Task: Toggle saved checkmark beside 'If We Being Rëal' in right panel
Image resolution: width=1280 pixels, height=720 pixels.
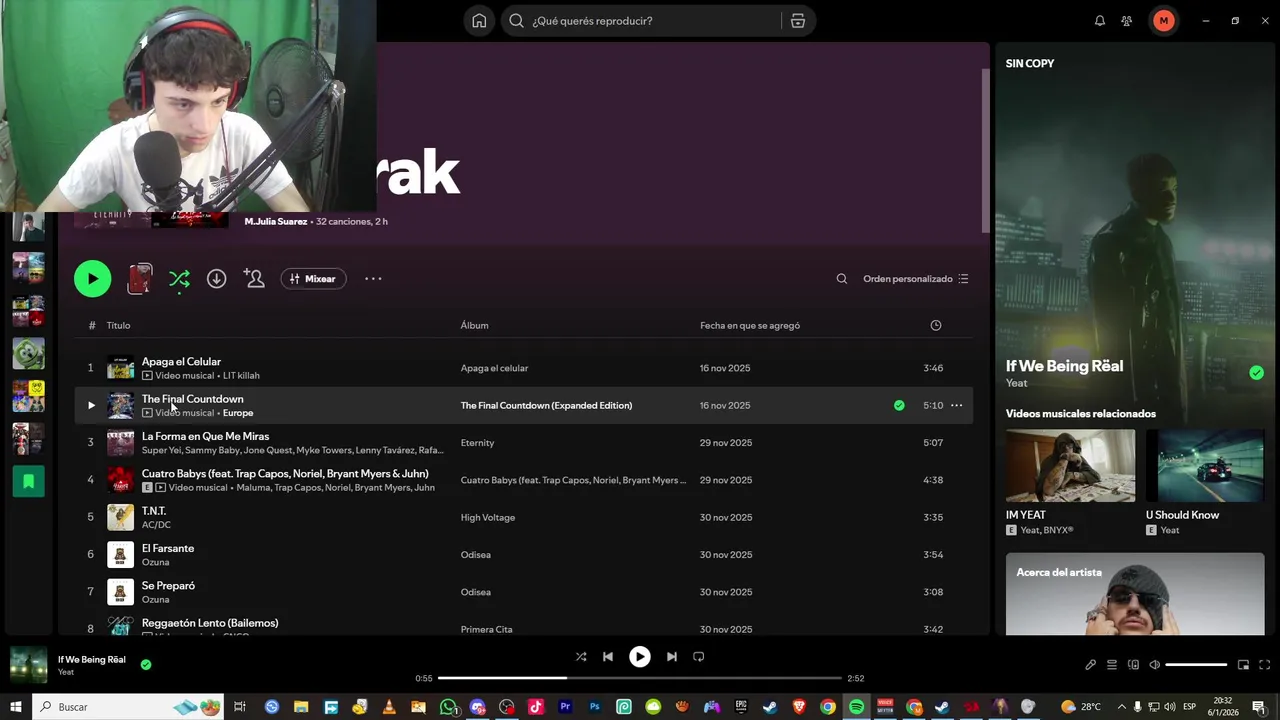Action: [x=1256, y=373]
